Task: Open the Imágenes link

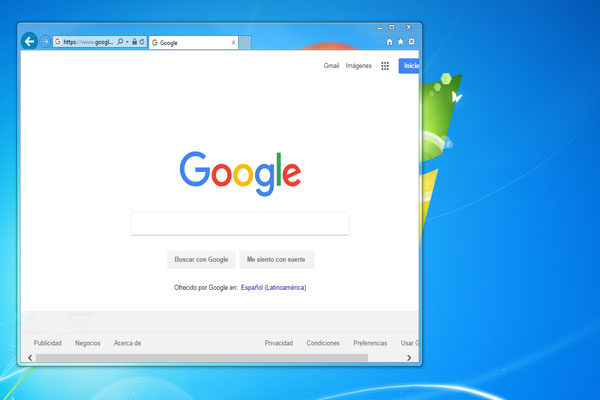Action: [358, 66]
